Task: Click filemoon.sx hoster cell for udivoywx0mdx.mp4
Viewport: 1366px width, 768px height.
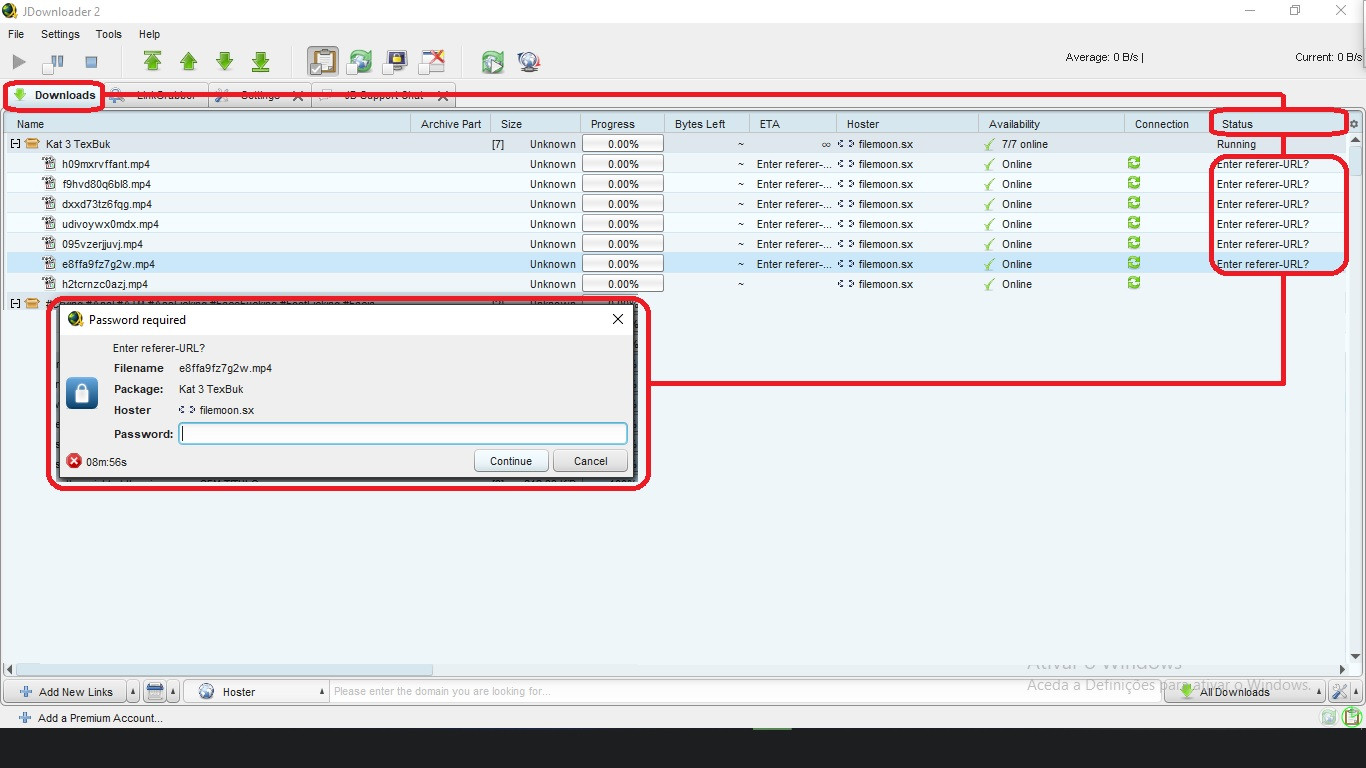Action: click(908, 224)
